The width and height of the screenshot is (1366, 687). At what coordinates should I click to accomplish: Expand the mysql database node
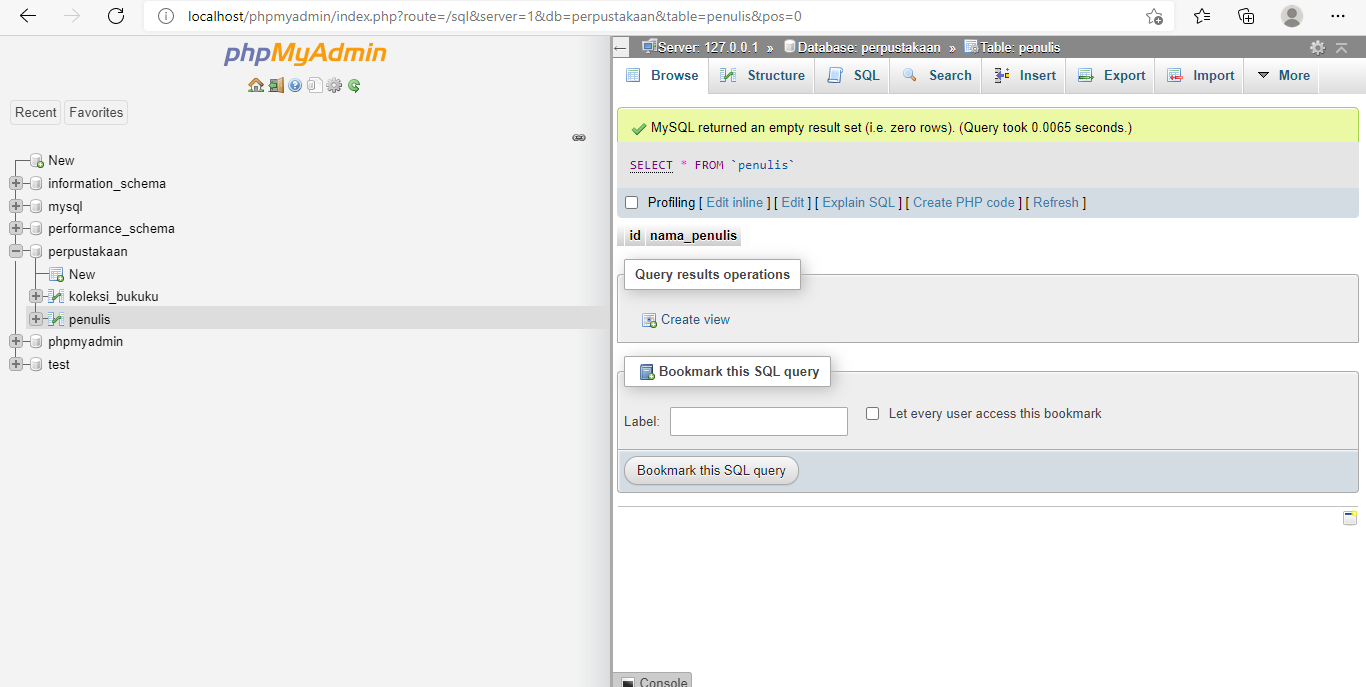click(x=14, y=206)
